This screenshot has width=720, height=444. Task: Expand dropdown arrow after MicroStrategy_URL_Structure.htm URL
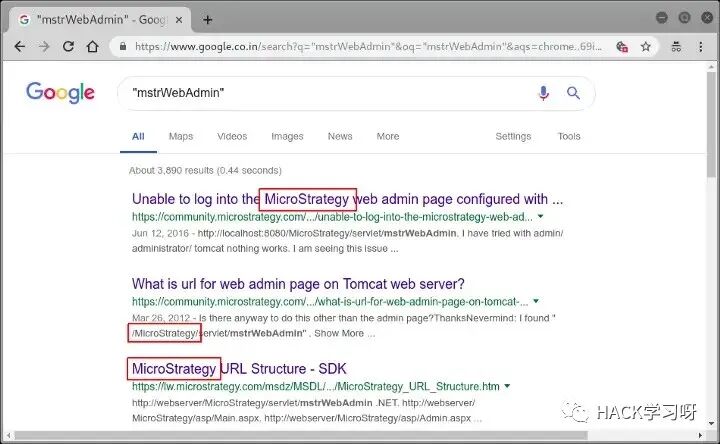tap(507, 386)
